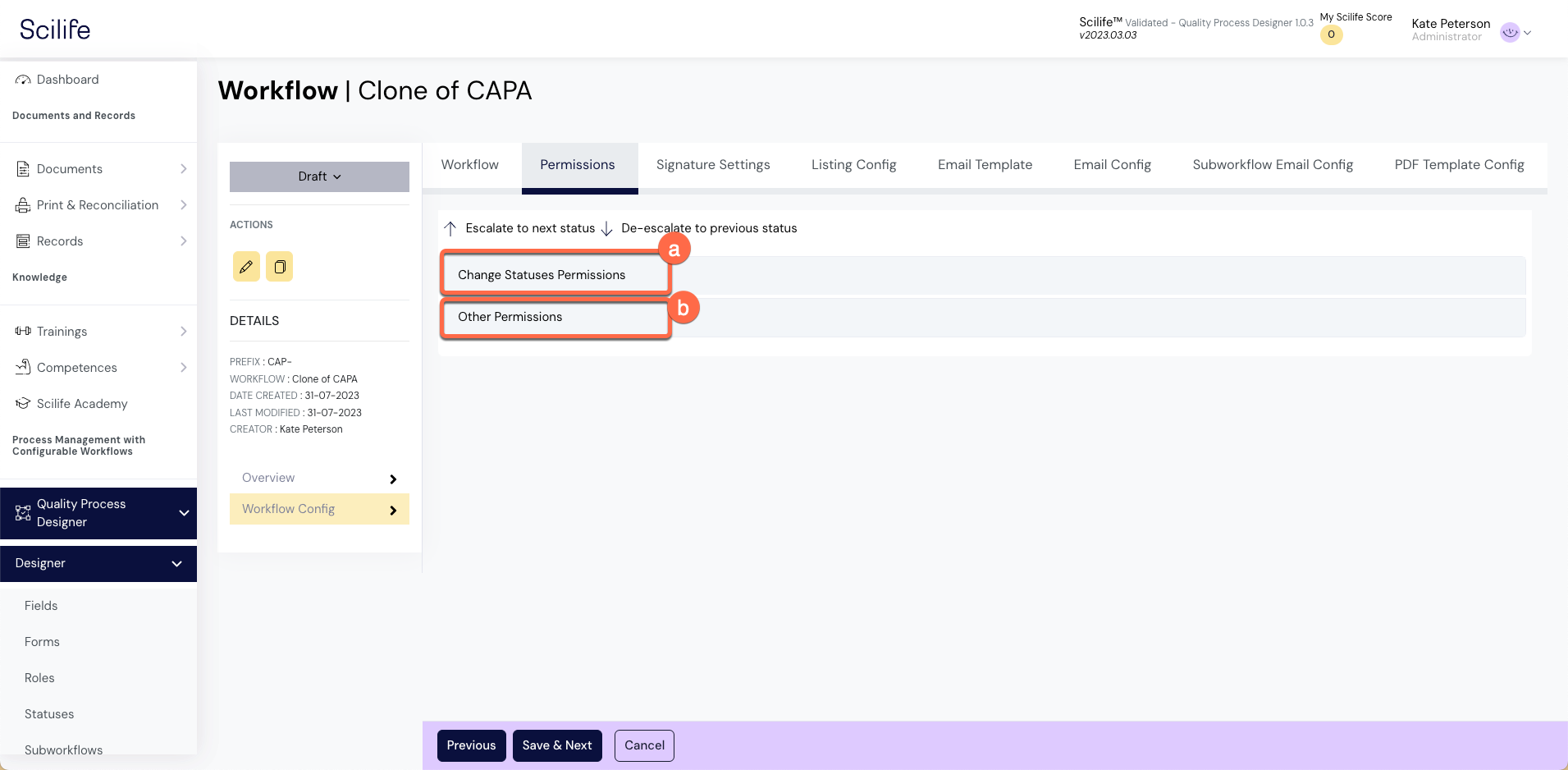Switch to the Signature Settings tab

(x=712, y=165)
